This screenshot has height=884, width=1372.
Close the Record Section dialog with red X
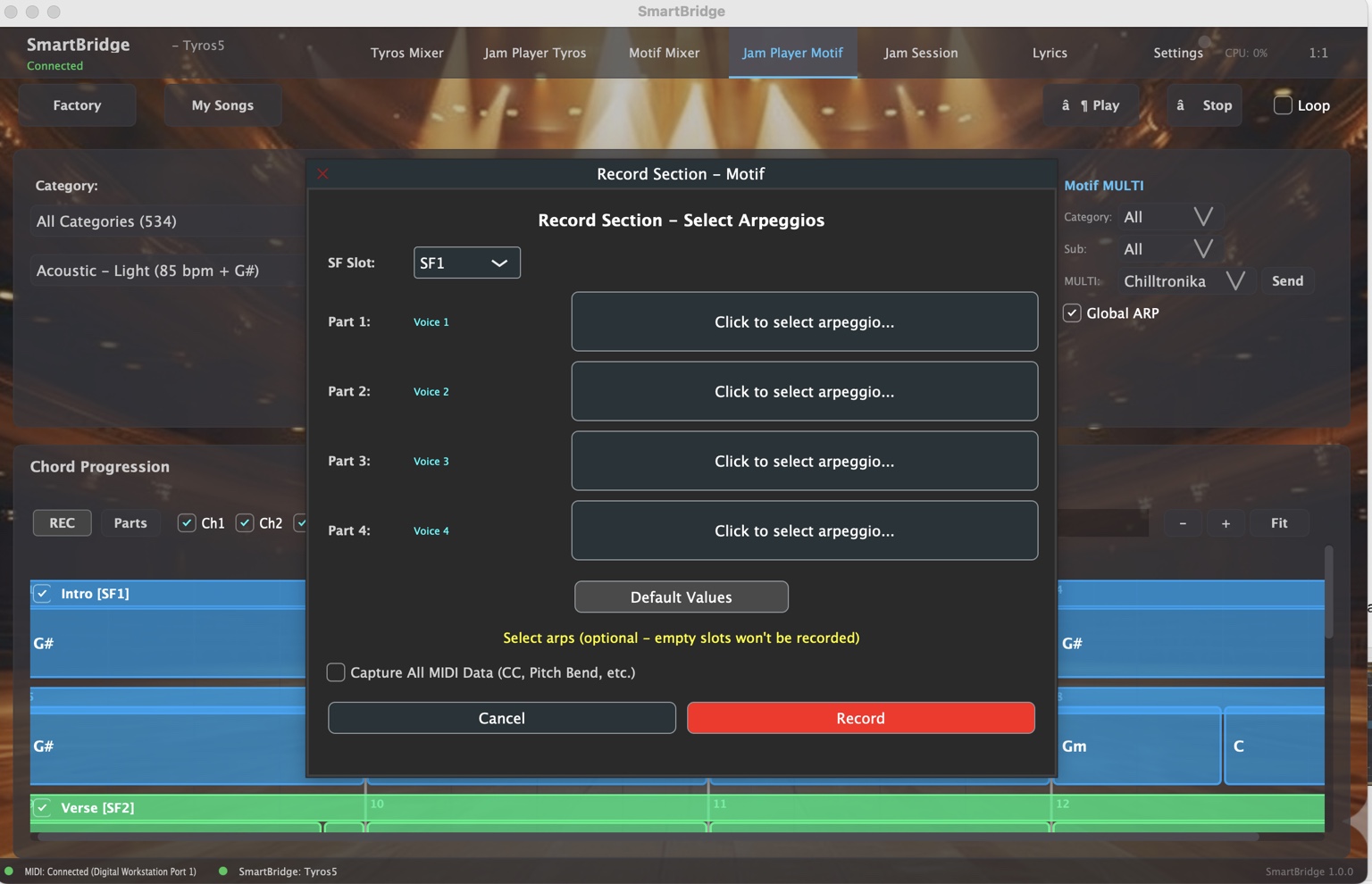coord(323,174)
